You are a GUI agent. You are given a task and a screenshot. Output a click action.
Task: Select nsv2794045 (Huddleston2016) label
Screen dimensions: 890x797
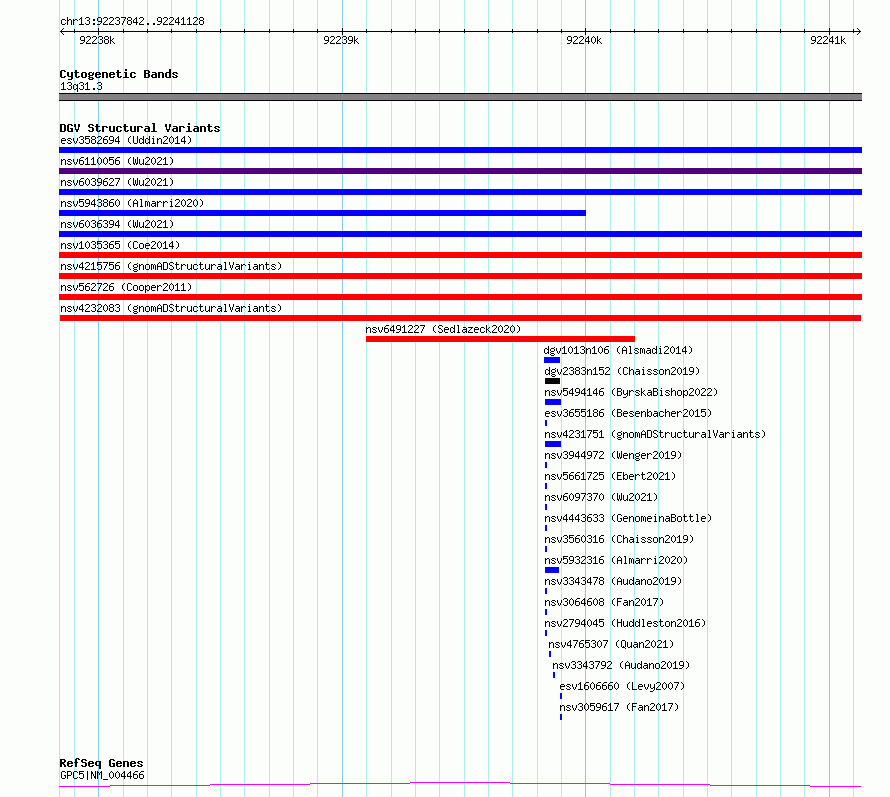pos(625,623)
